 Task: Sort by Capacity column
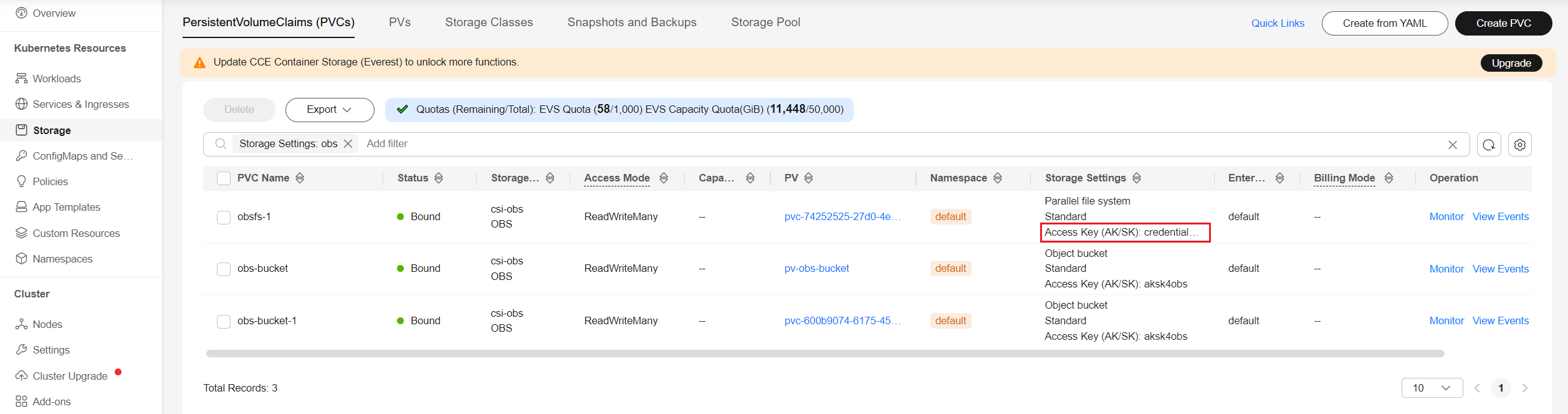click(x=750, y=178)
